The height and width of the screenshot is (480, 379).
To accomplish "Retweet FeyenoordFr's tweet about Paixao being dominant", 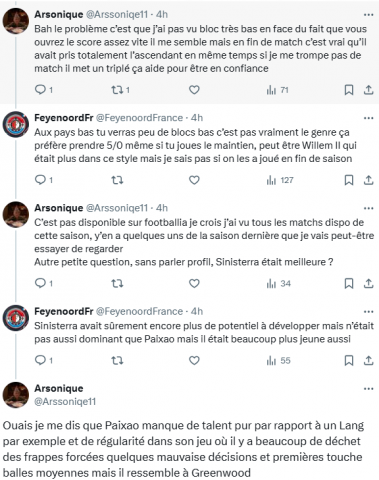I will [x=117, y=360].
